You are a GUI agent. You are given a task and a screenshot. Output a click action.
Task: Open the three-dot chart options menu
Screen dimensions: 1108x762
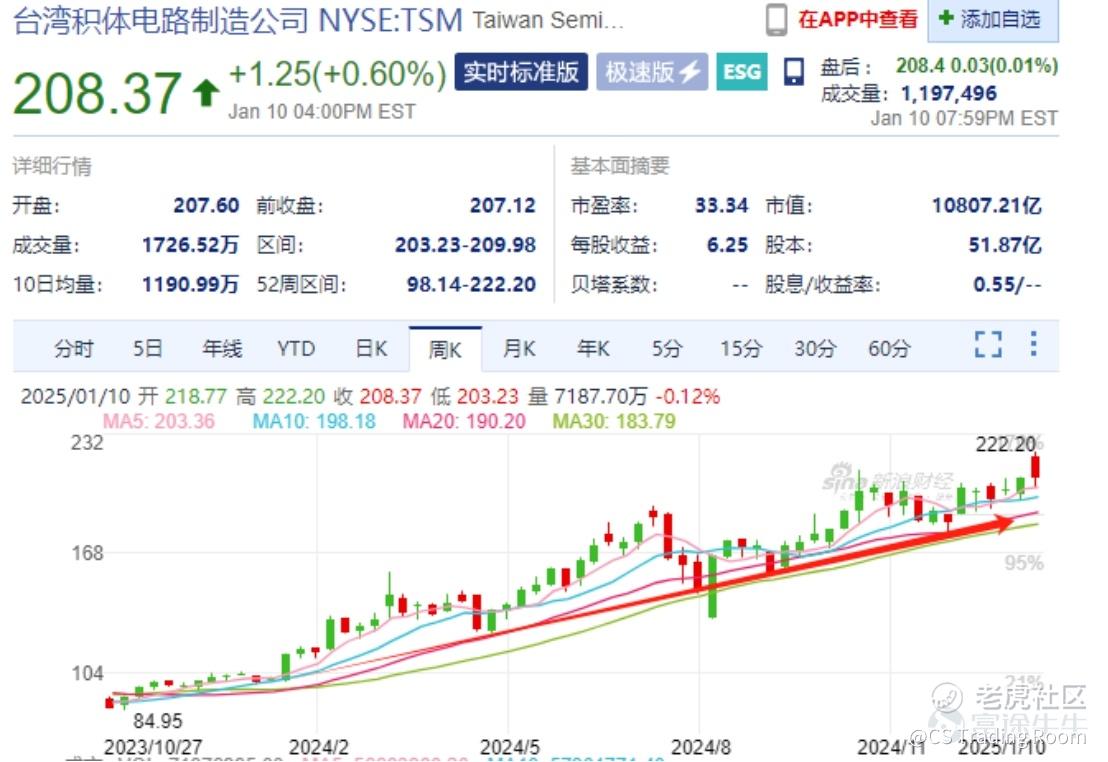tap(1033, 344)
